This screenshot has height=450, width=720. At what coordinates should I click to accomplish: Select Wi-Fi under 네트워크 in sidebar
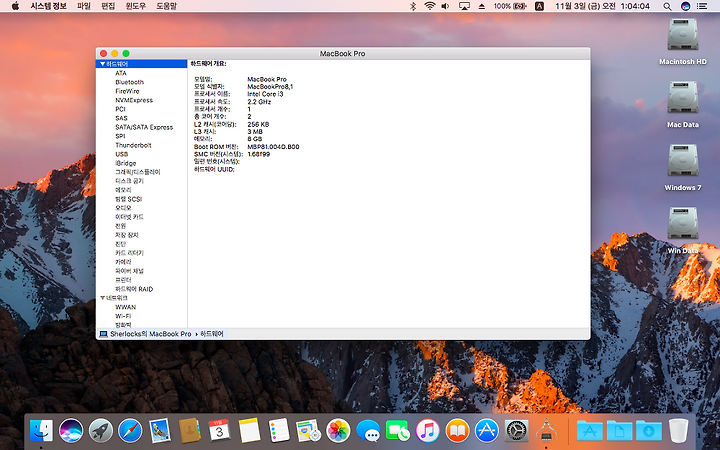click(123, 316)
